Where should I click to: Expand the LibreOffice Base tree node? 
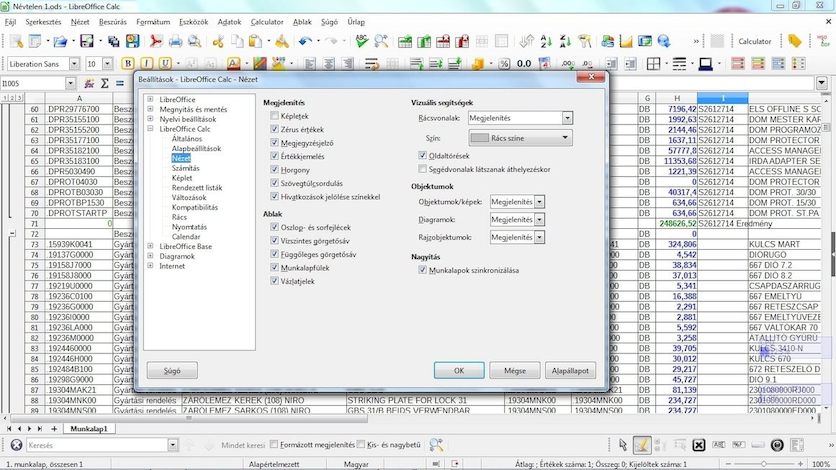point(151,246)
